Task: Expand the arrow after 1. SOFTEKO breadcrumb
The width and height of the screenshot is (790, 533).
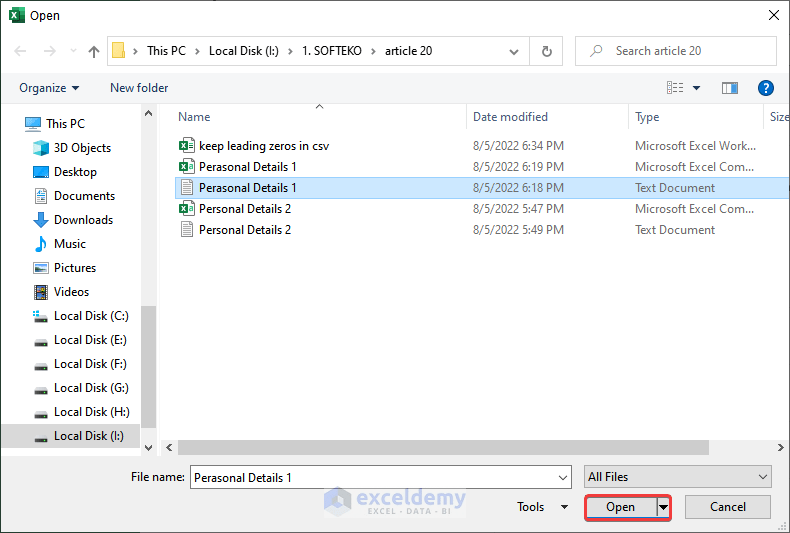Action: click(373, 51)
